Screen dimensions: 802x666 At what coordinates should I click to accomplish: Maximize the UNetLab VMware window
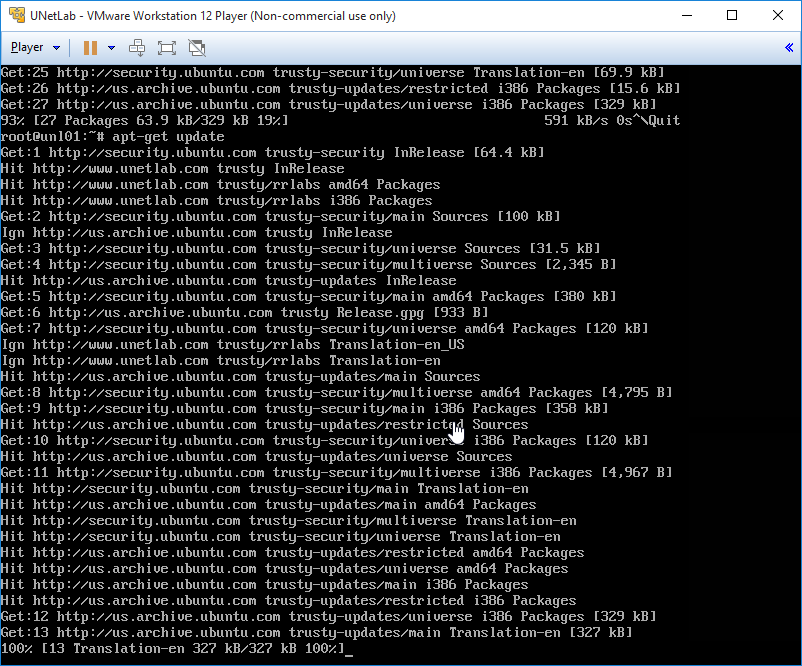point(732,15)
